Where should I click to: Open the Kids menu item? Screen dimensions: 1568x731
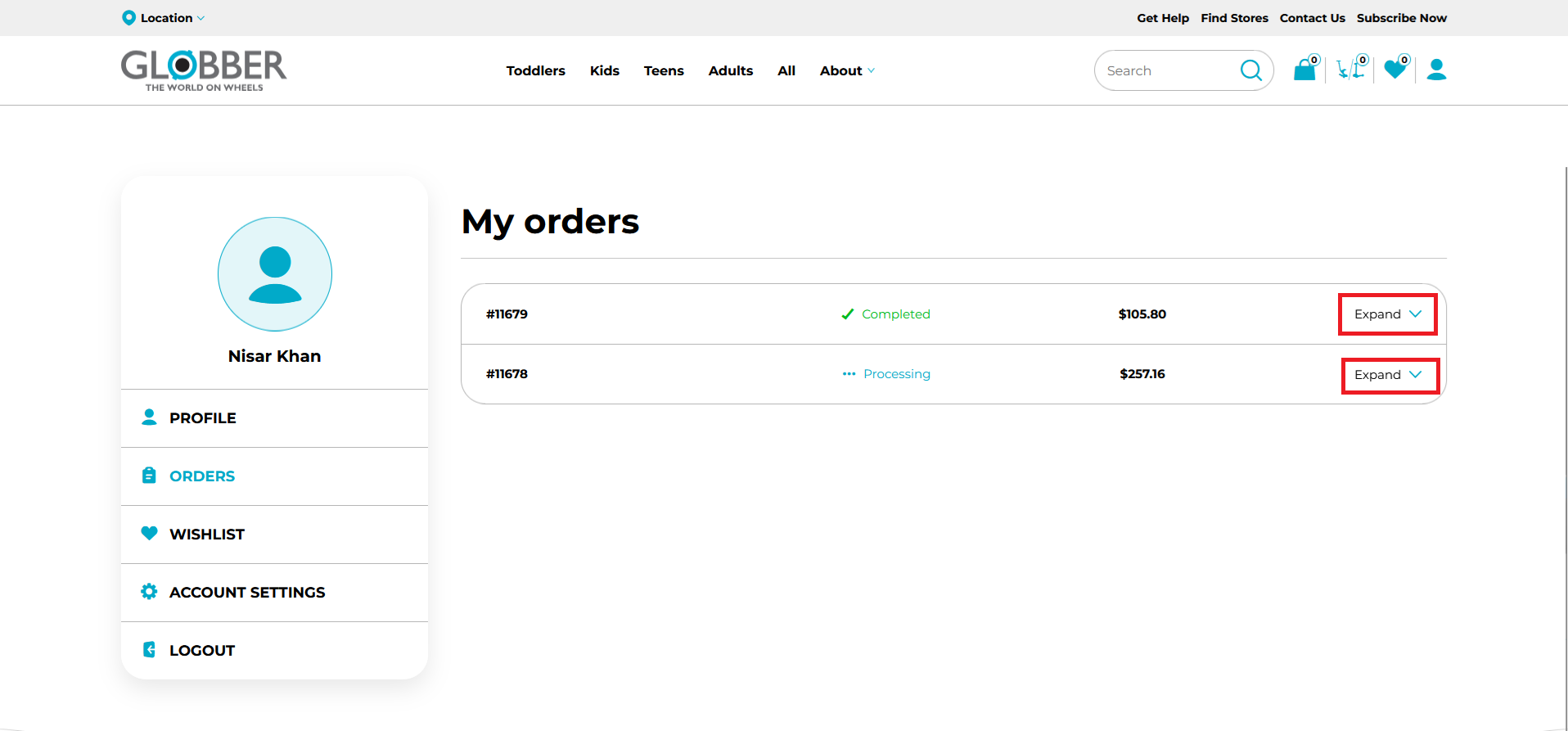[x=604, y=70]
